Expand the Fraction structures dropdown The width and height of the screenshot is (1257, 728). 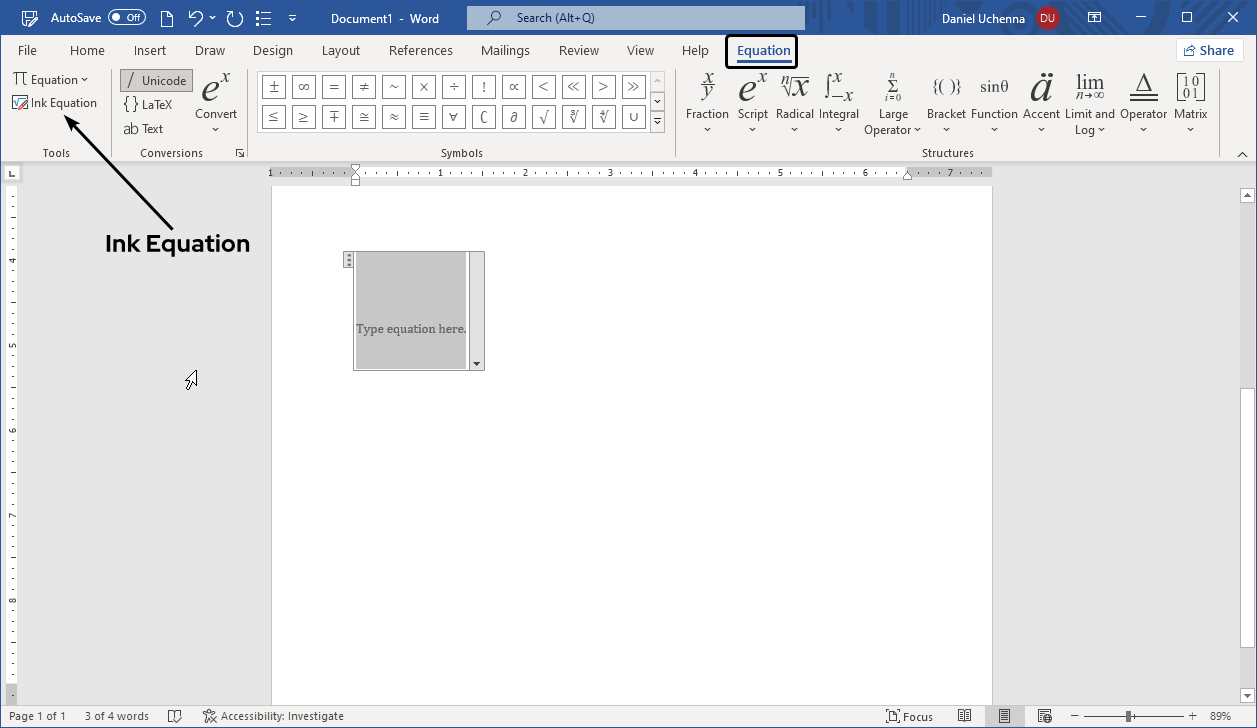coord(707,102)
